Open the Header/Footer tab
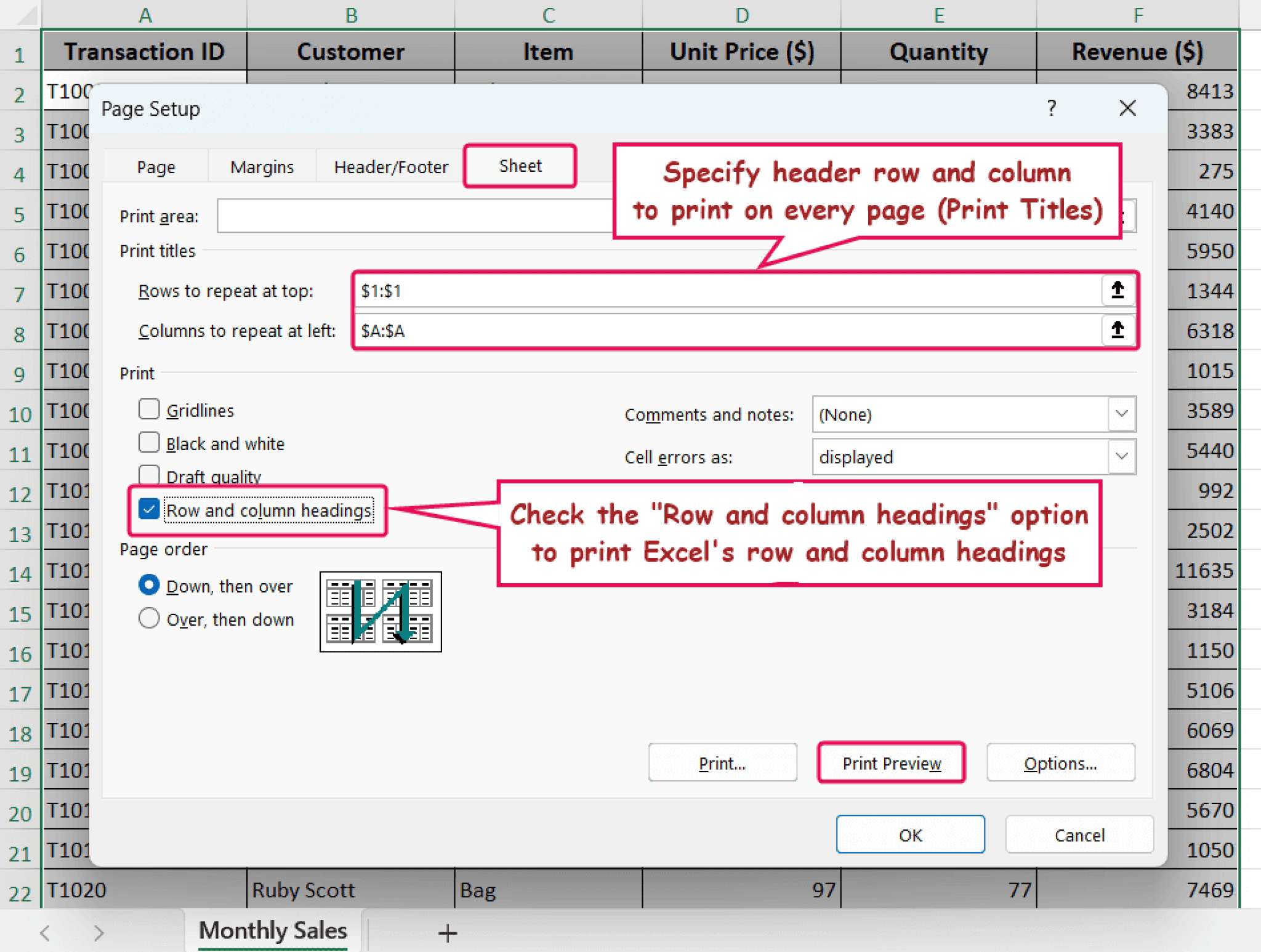The width and height of the screenshot is (1261, 952). pos(390,166)
